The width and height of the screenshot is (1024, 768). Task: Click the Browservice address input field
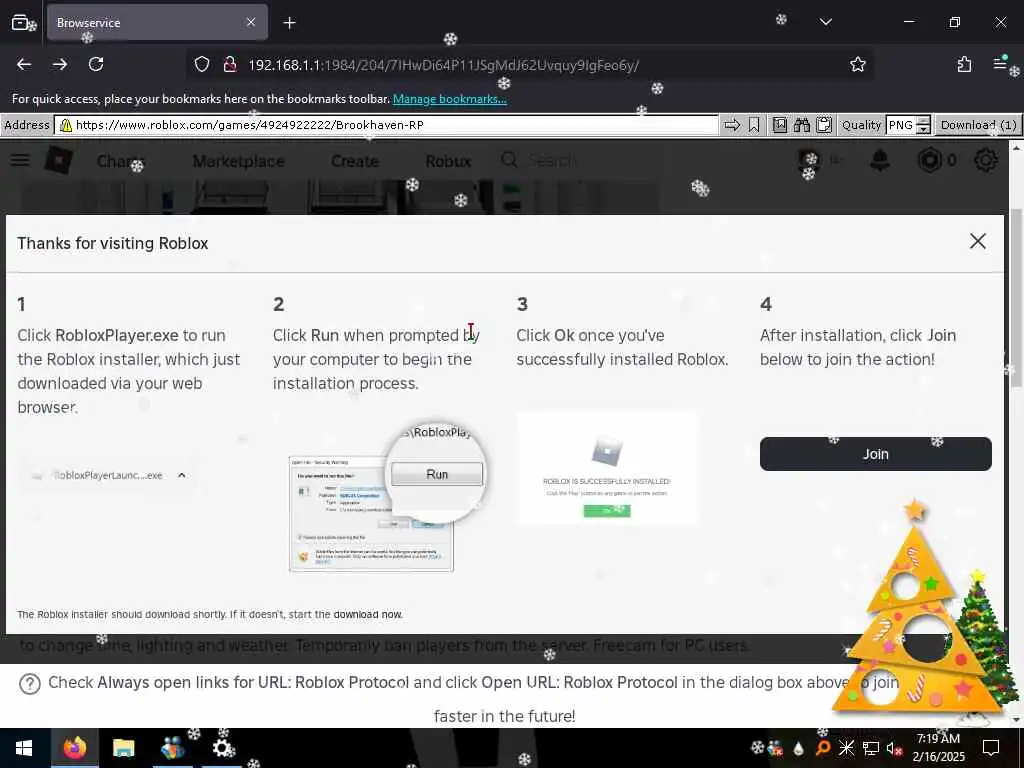coord(388,125)
